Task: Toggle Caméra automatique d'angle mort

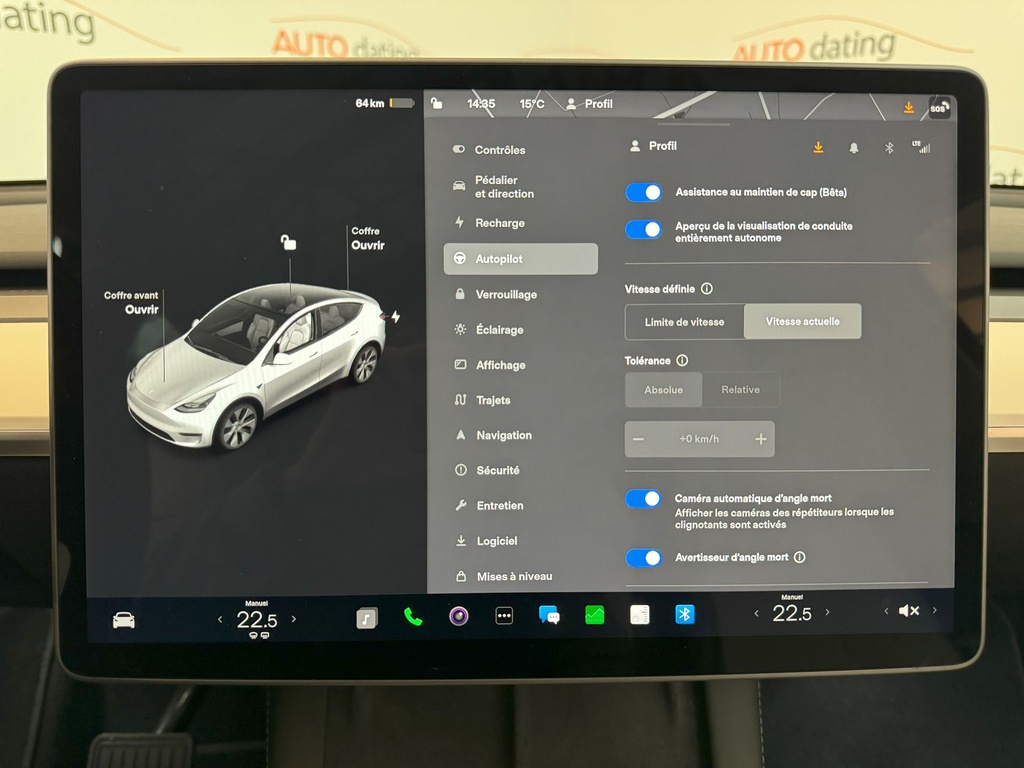Action: click(x=643, y=499)
